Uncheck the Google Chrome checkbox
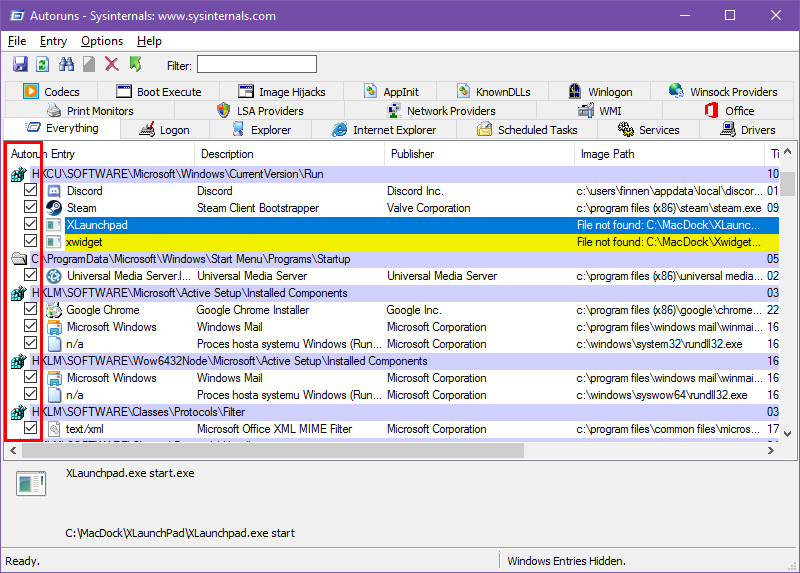Viewport: 800px width, 573px height. tap(31, 309)
